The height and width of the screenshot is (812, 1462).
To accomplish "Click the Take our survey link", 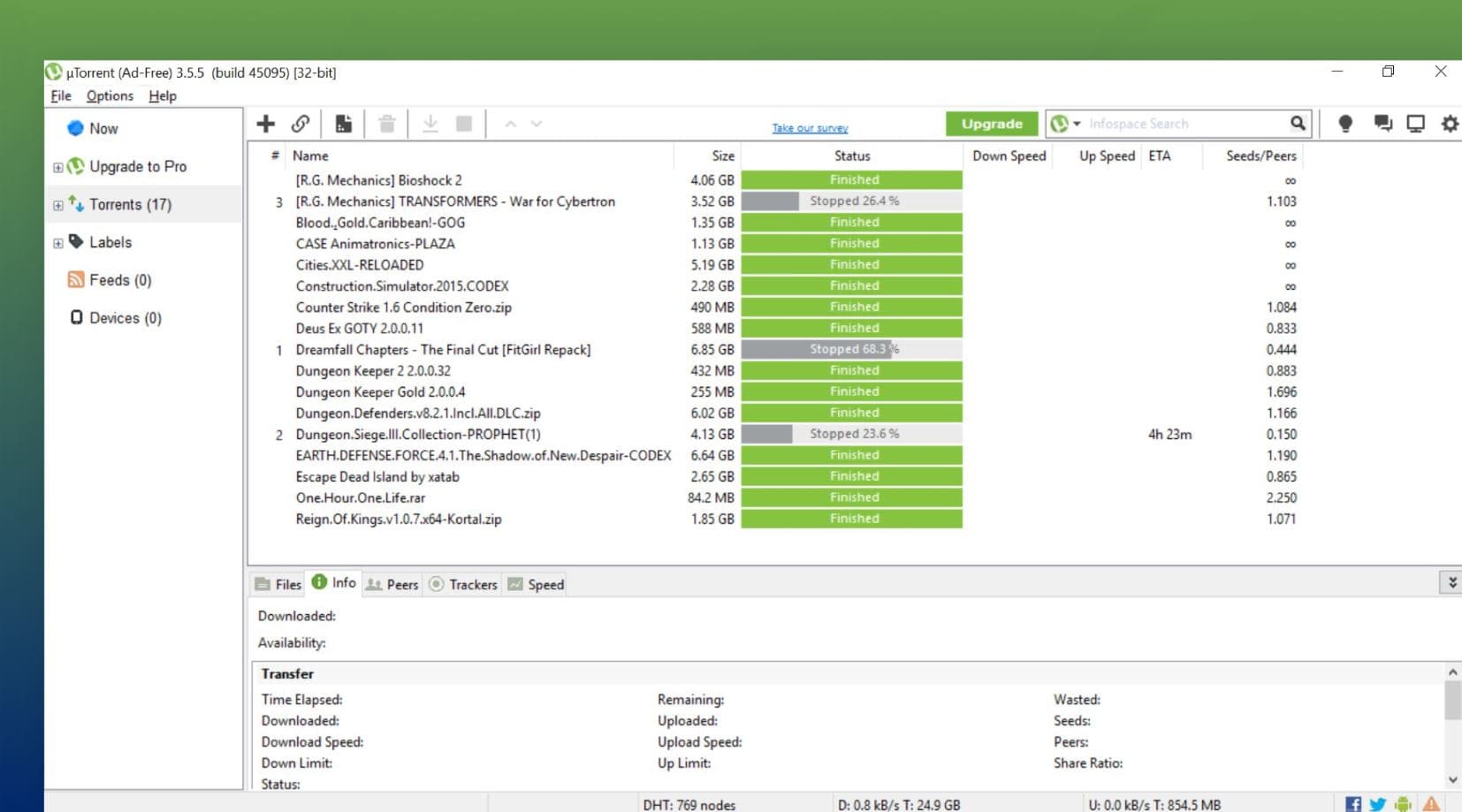I will tap(809, 128).
